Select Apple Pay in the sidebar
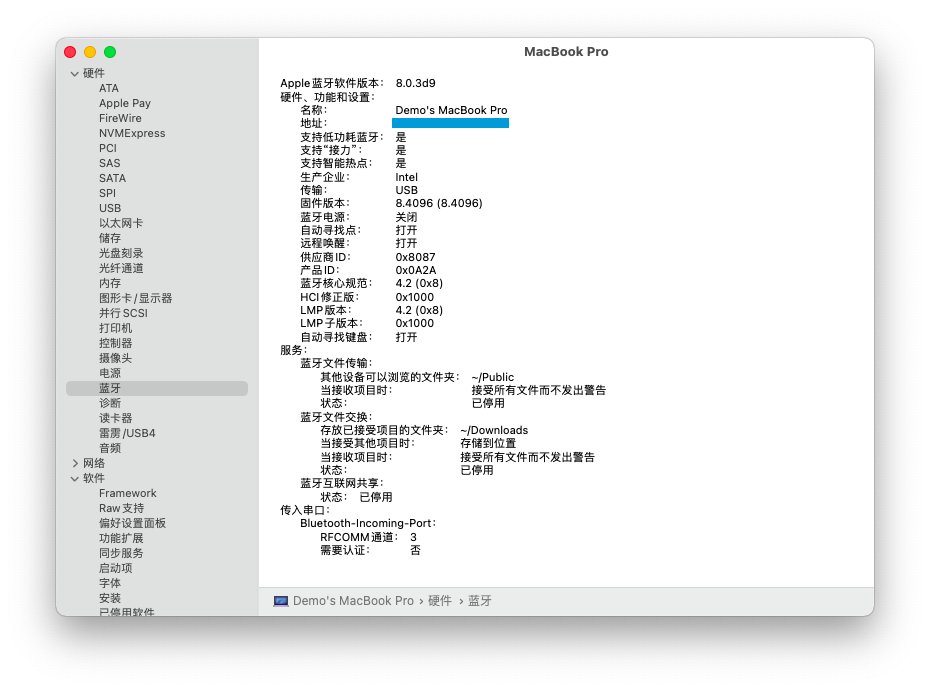This screenshot has width=930, height=690. [125, 103]
